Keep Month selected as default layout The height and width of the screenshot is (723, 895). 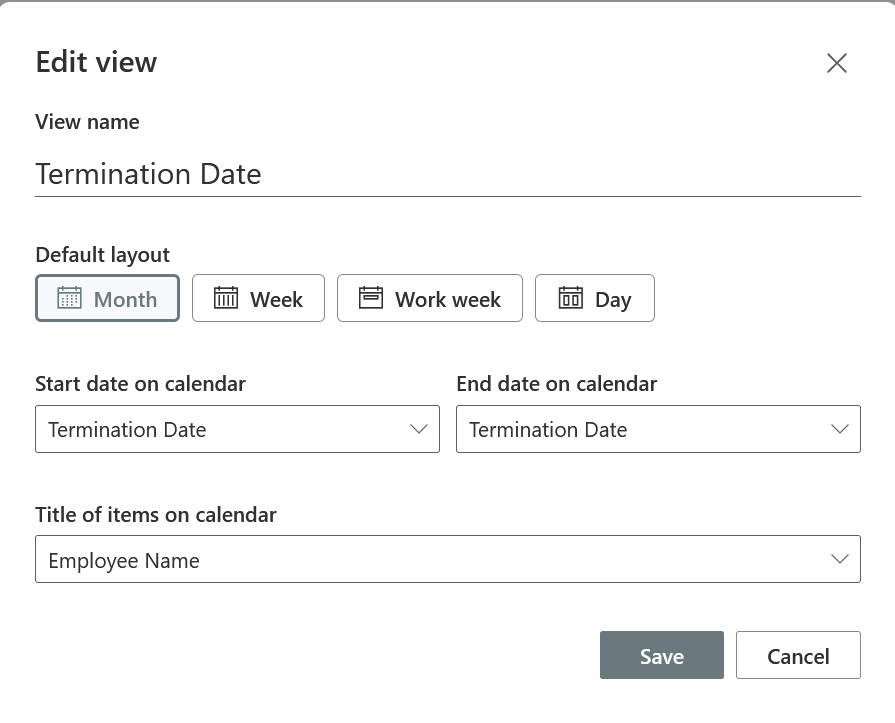(x=107, y=297)
